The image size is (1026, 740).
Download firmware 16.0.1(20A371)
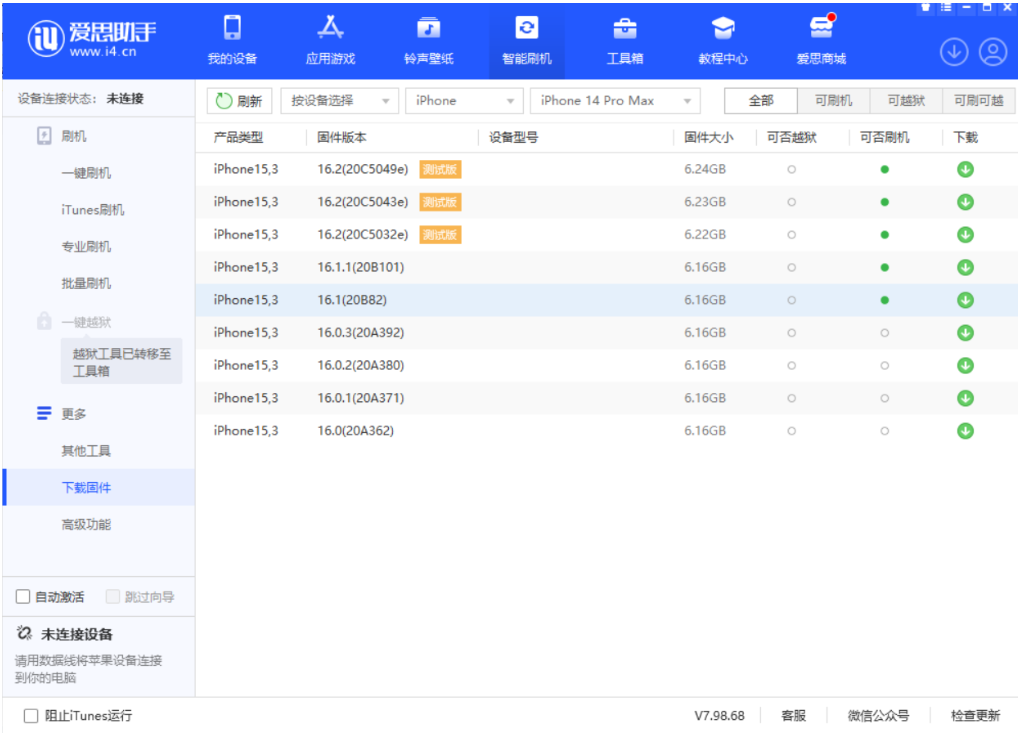coord(965,398)
